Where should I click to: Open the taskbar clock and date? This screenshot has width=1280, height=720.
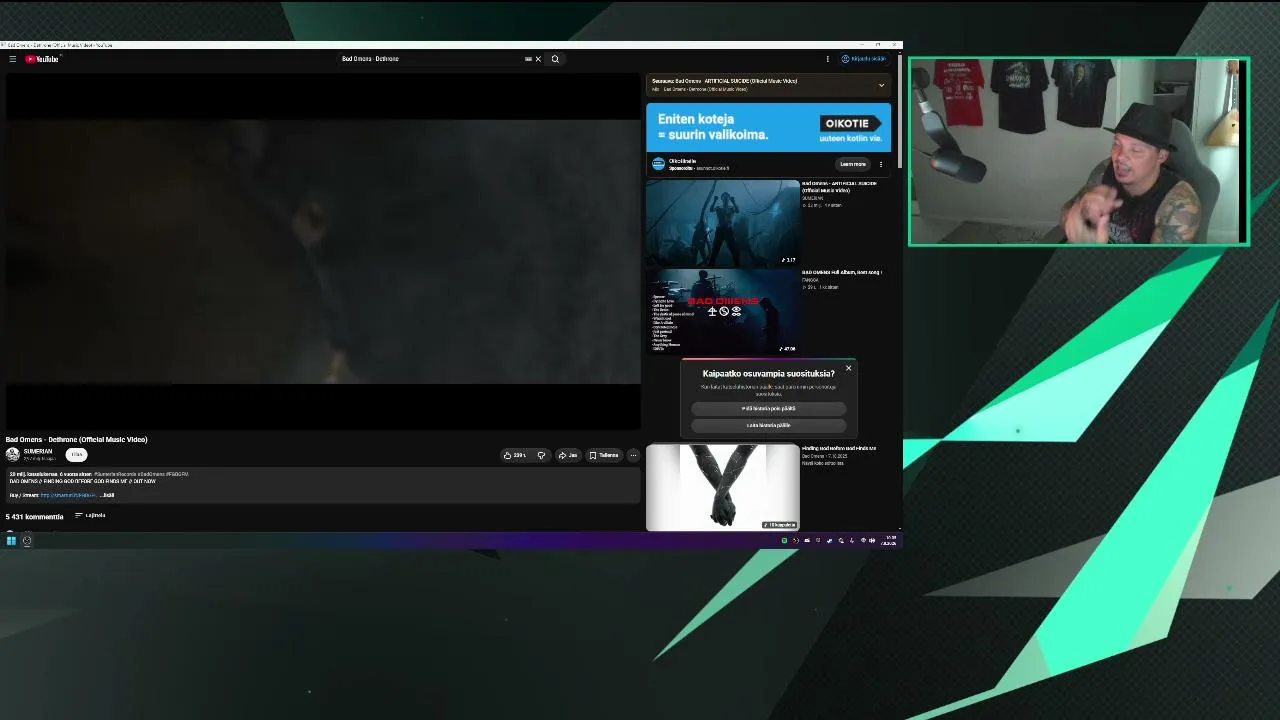[889, 541]
